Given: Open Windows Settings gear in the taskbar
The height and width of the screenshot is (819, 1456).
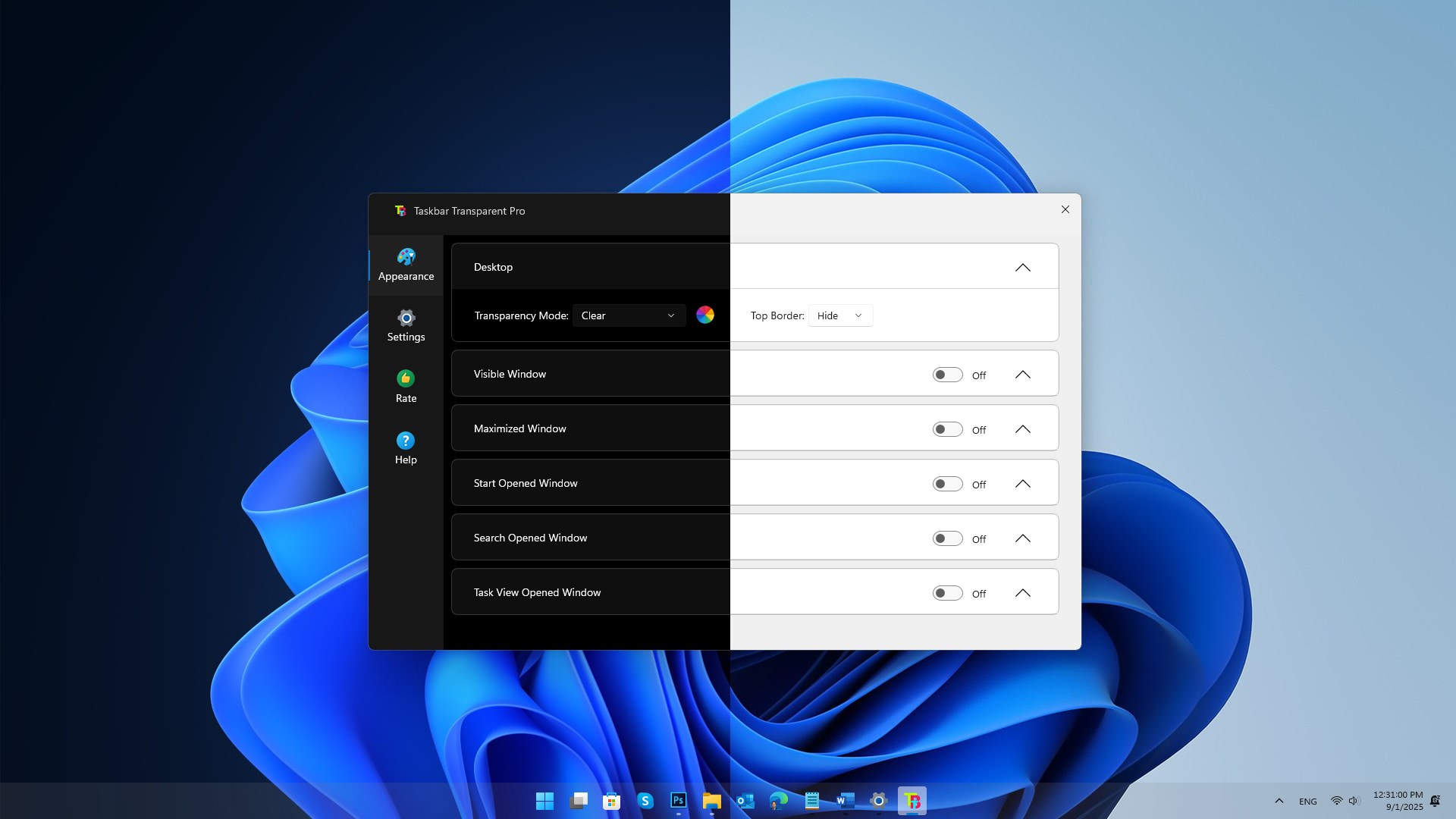Looking at the screenshot, I should (879, 801).
